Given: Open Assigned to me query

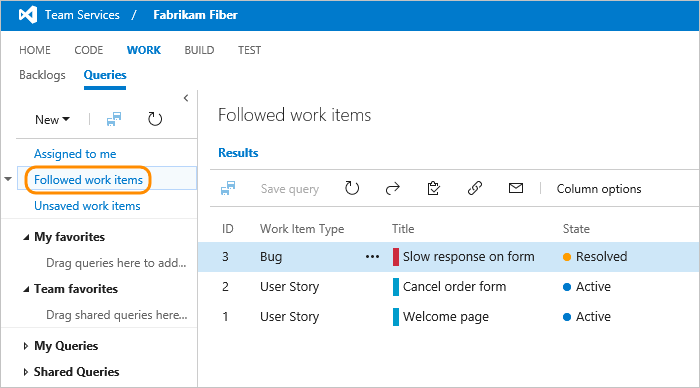Looking at the screenshot, I should [x=75, y=154].
